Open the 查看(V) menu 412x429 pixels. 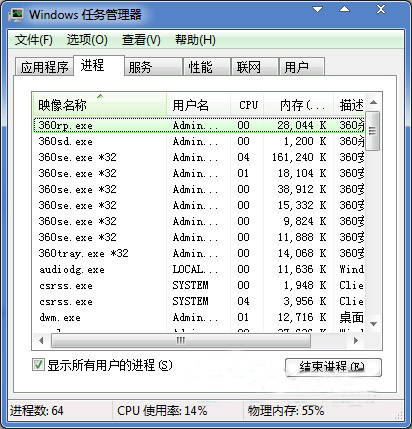coord(141,40)
